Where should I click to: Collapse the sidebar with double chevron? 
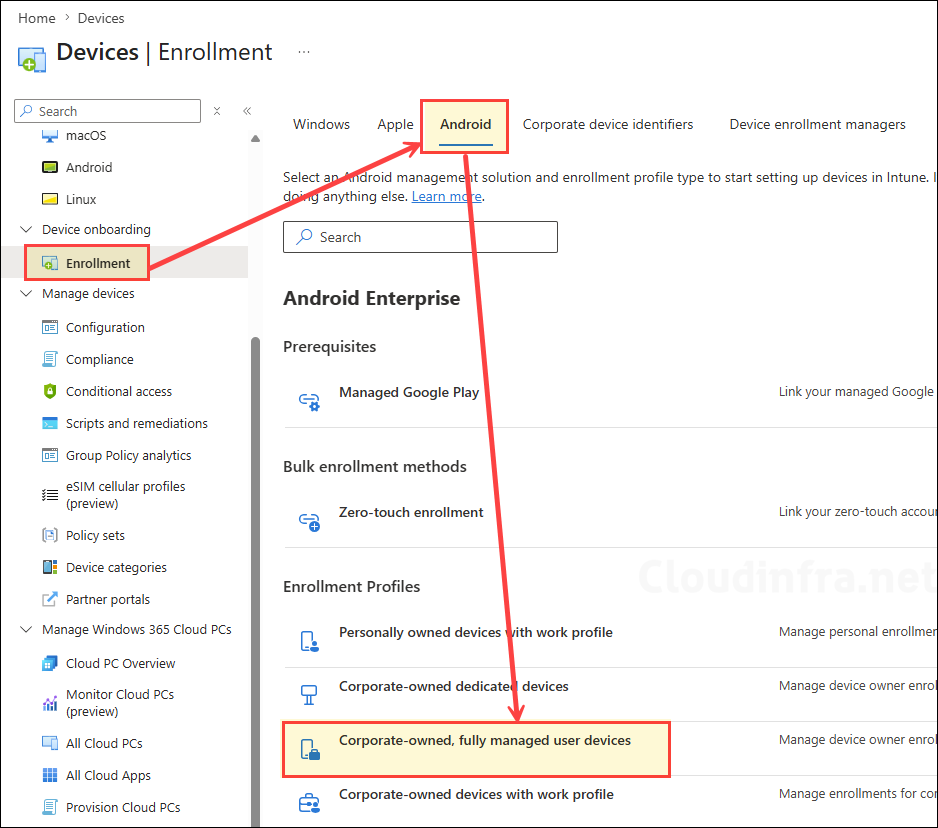click(247, 111)
